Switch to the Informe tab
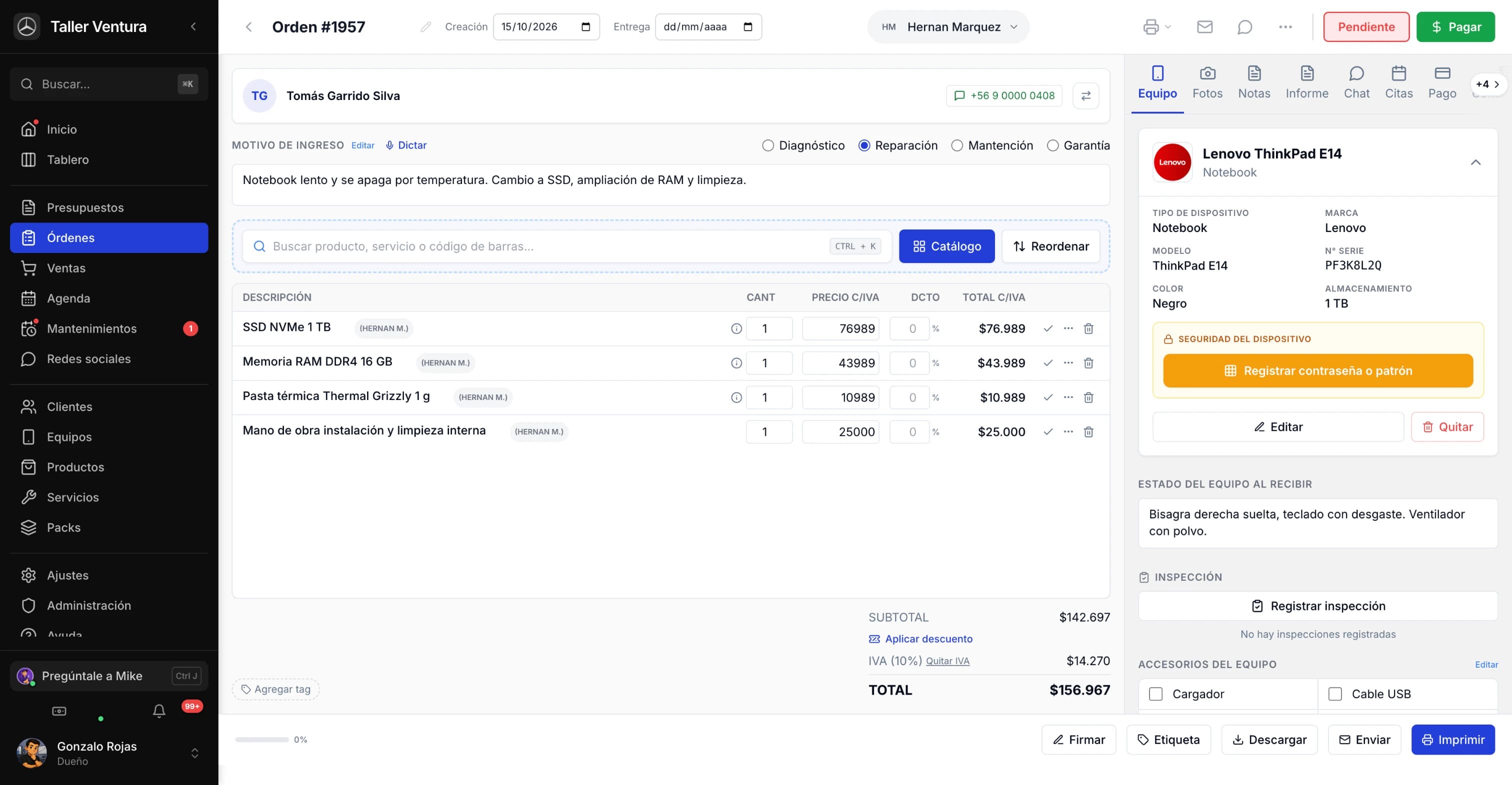This screenshot has width=1512, height=785. pos(1306,83)
